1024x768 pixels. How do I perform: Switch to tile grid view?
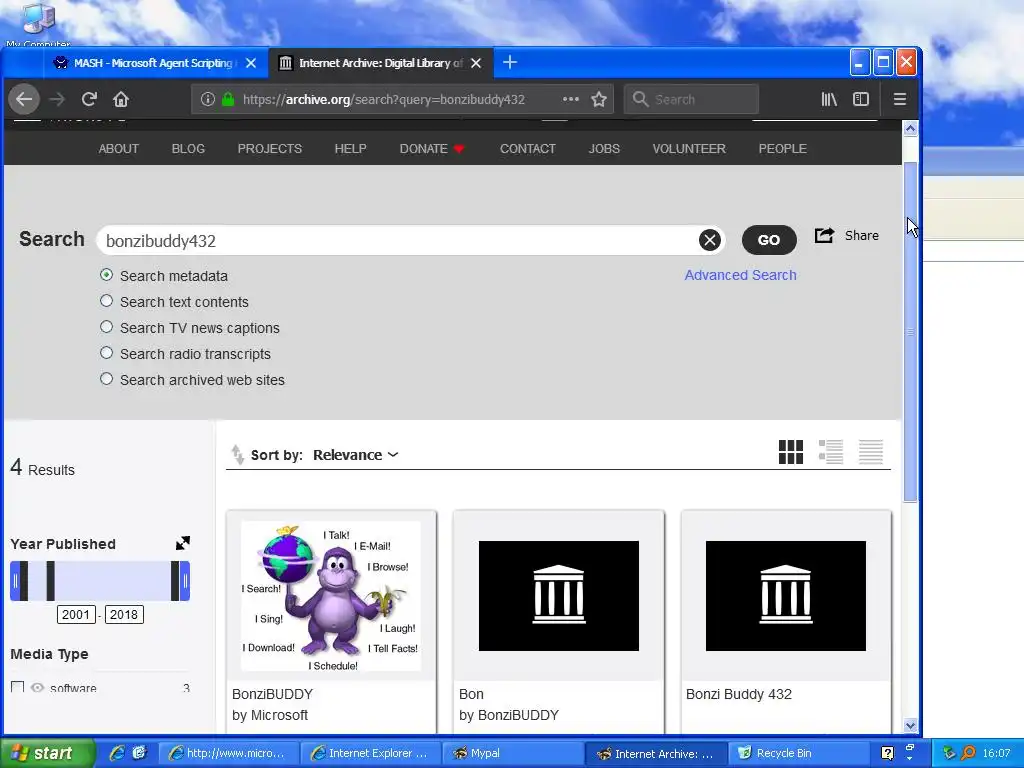(791, 452)
